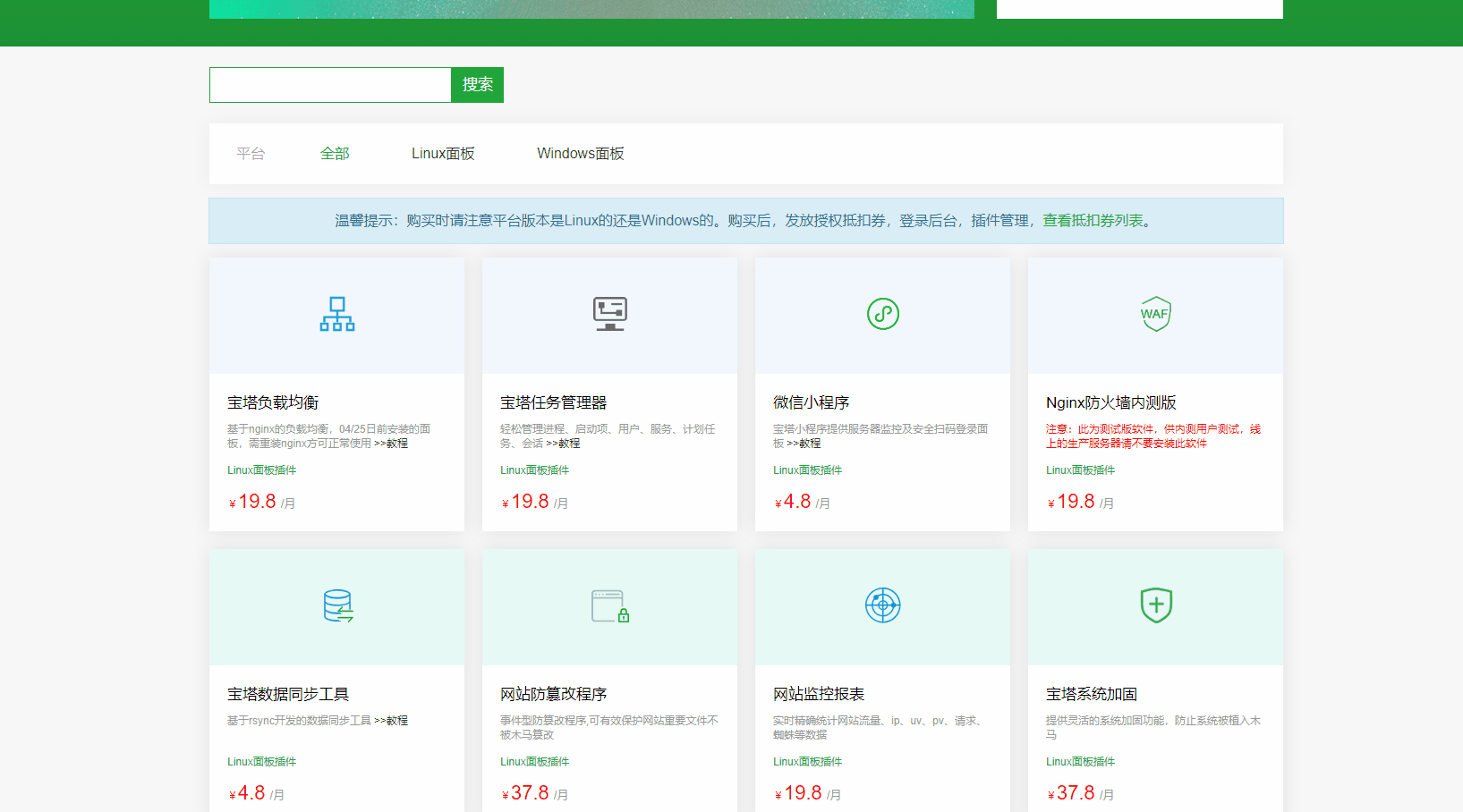Click the Linux面板插件 tag under 宝塔任务管理器
1463x812 pixels.
click(534, 470)
